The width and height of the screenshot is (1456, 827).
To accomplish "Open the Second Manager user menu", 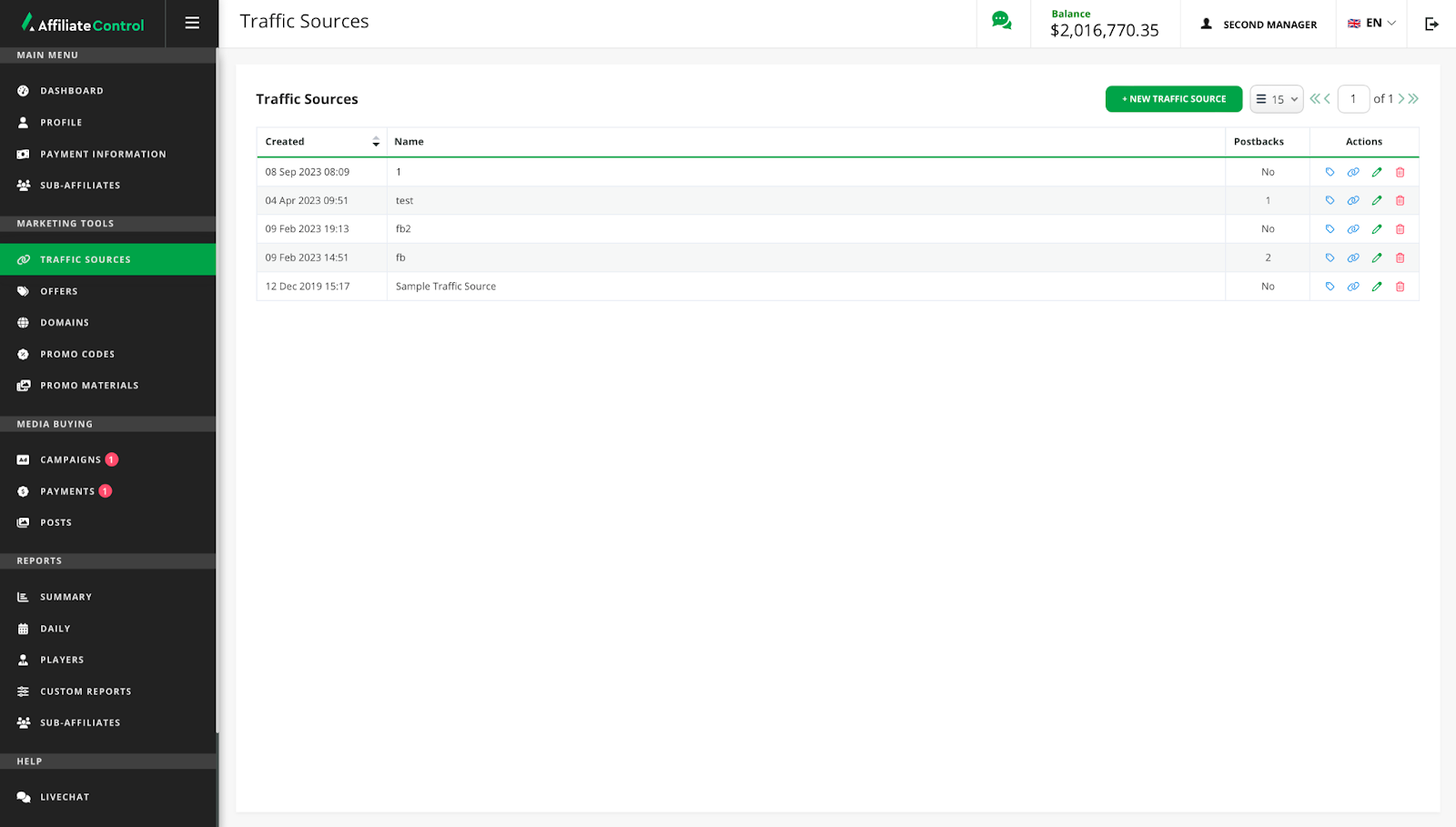I will 1259,25.
